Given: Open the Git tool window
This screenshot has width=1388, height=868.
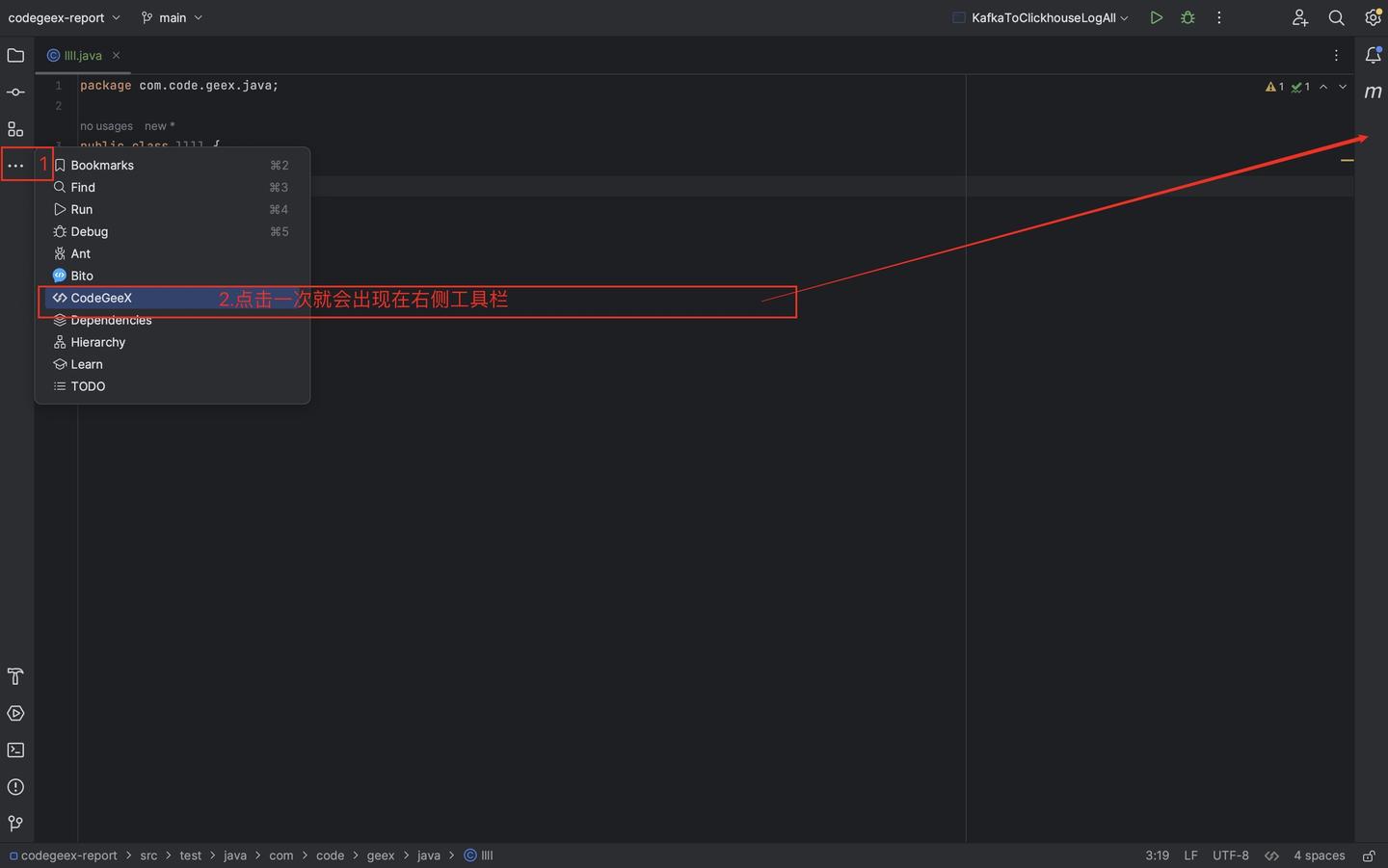Looking at the screenshot, I should point(15,824).
